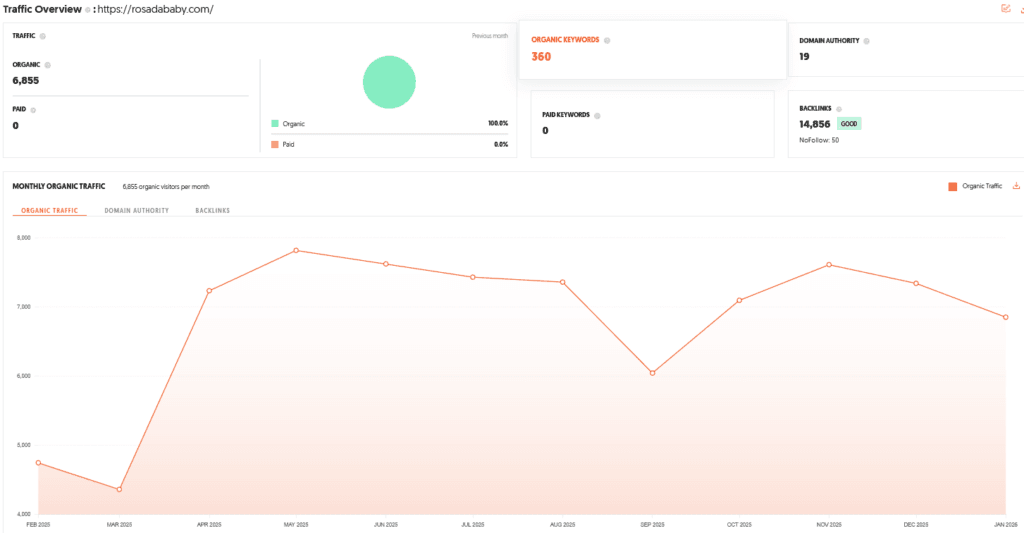Click the SEP 2025 data point

[x=652, y=373]
